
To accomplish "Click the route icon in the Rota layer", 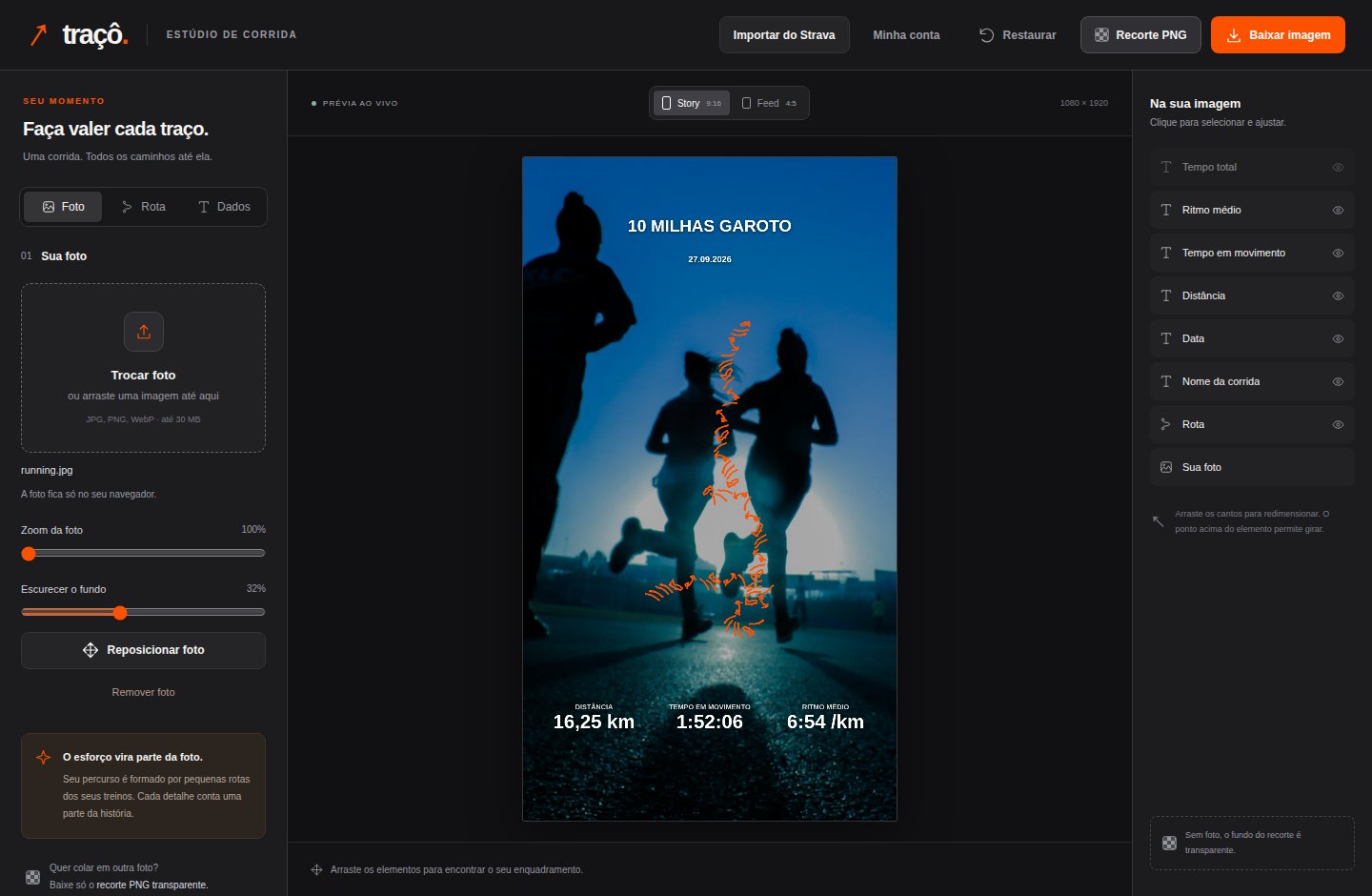I will (x=1166, y=424).
